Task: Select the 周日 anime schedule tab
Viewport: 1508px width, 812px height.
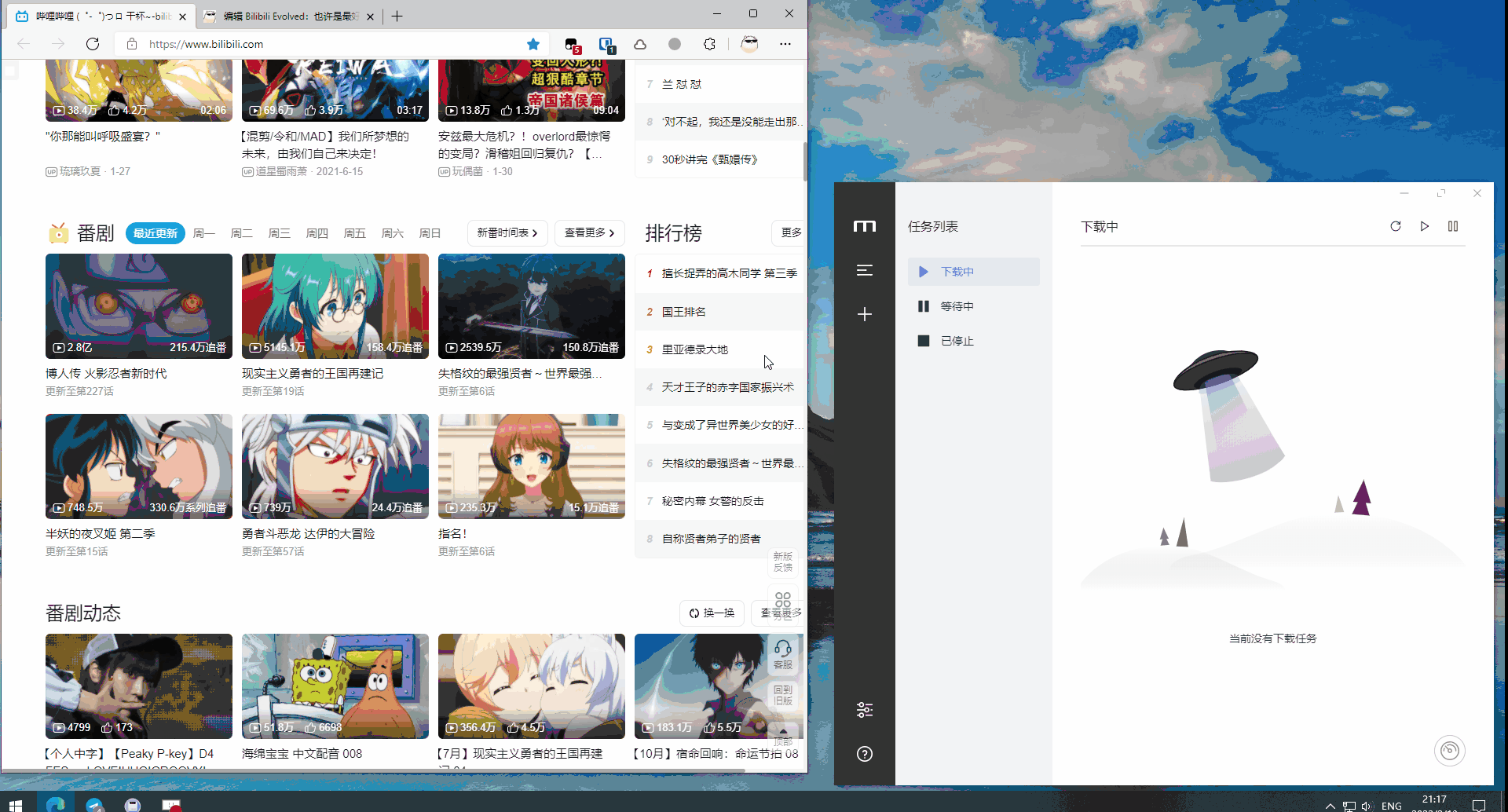Action: (x=430, y=233)
